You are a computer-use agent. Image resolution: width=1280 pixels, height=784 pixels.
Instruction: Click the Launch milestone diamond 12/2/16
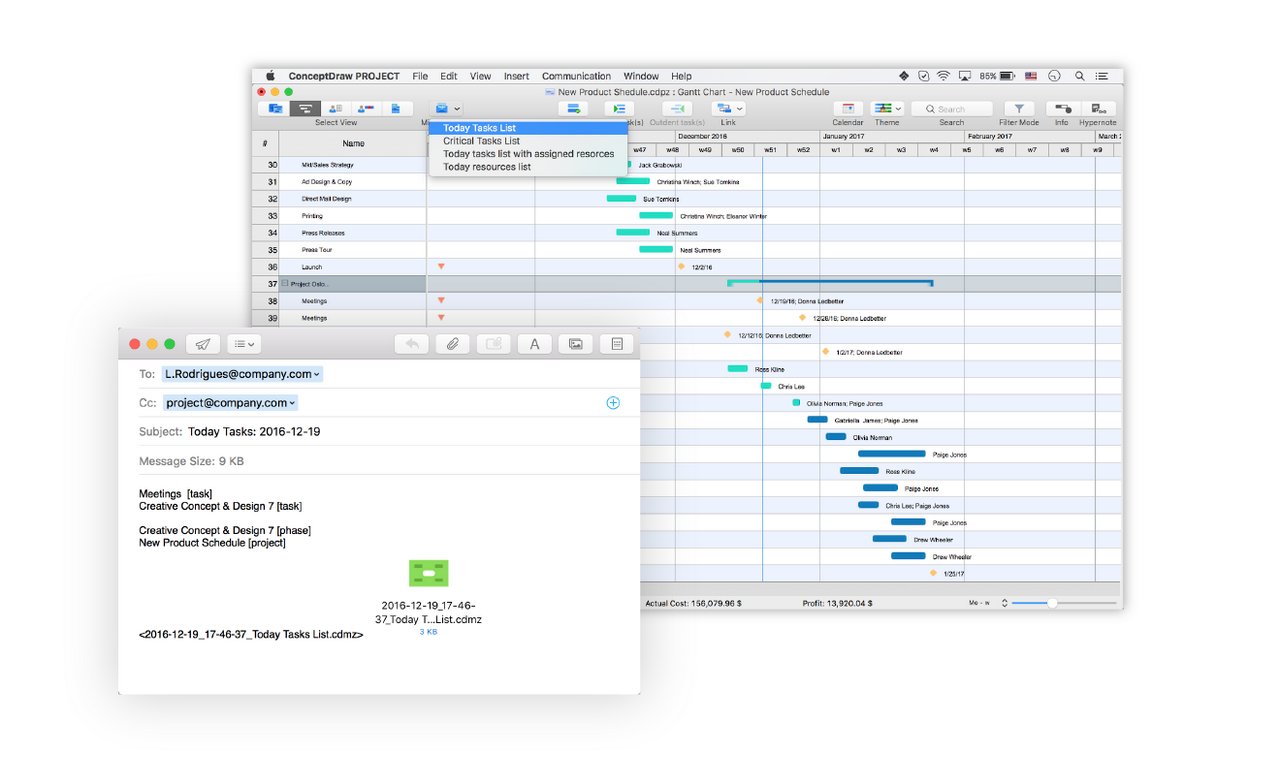pyautogui.click(x=681, y=267)
